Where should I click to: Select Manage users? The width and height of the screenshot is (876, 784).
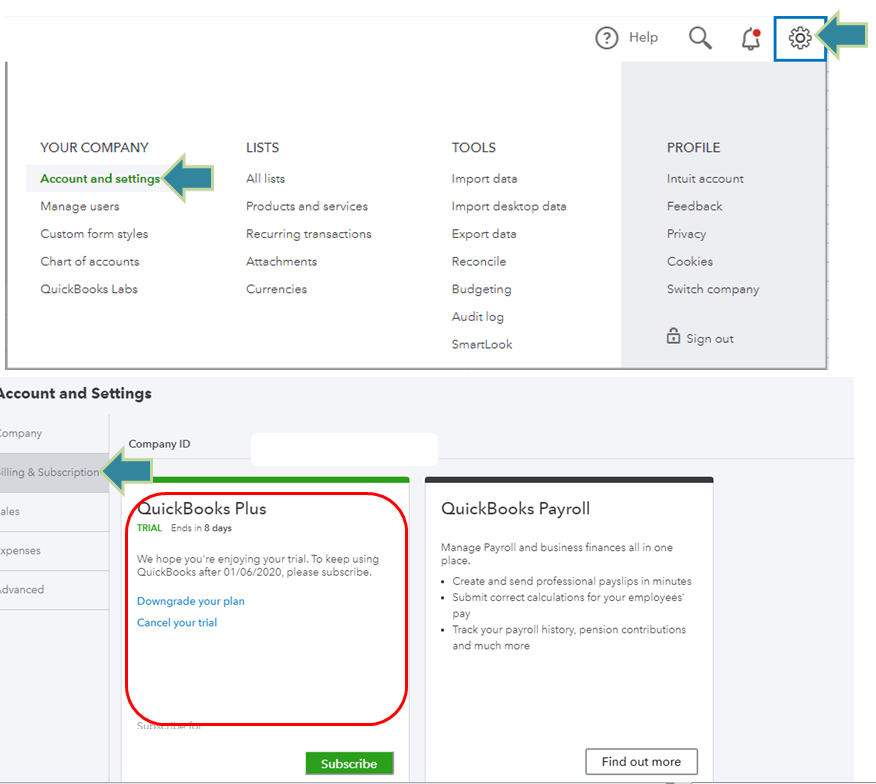(x=80, y=206)
